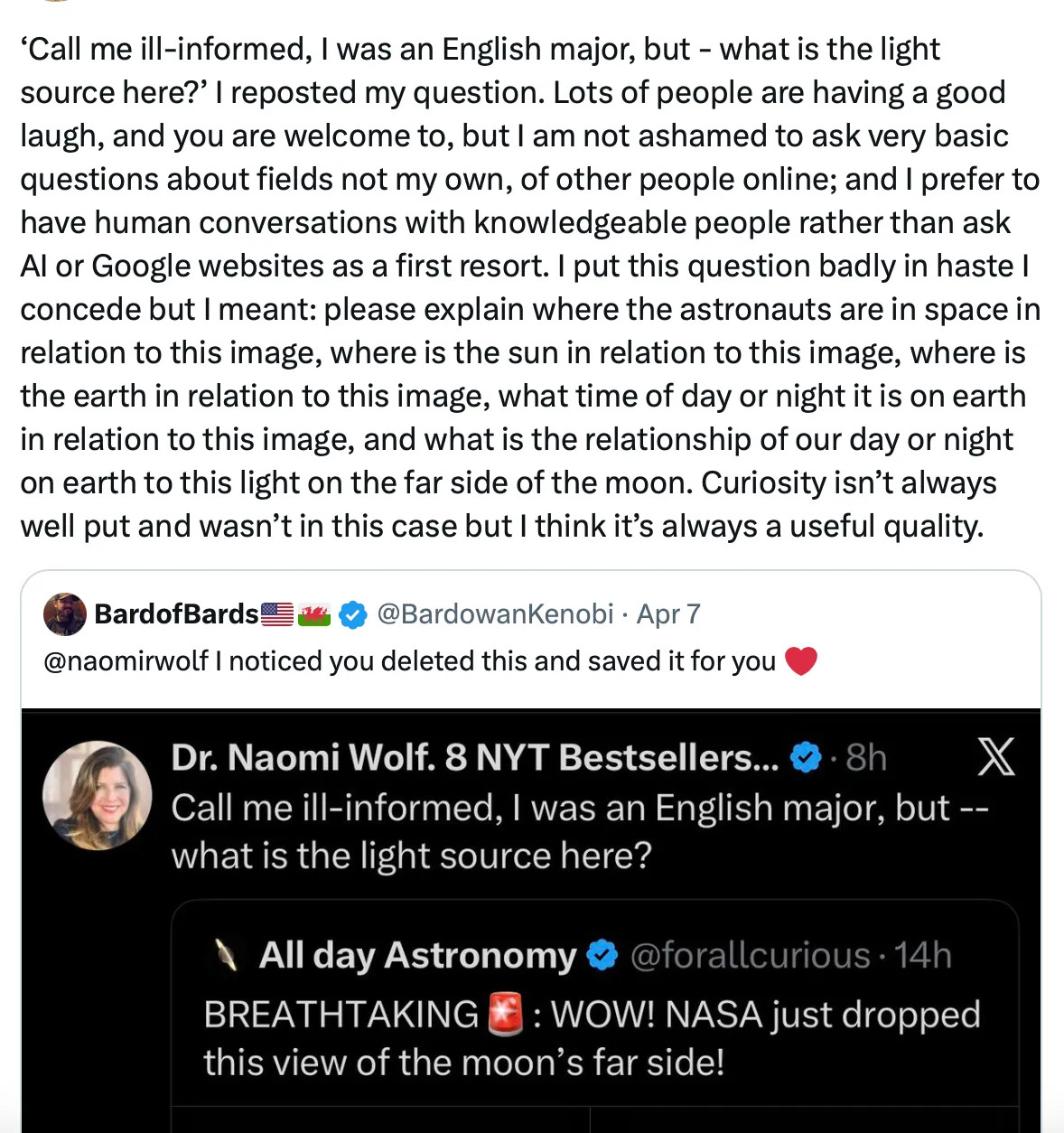The width and height of the screenshot is (1064, 1133).
Task: Click the Apr 7 timestamp
Action: 668,614
